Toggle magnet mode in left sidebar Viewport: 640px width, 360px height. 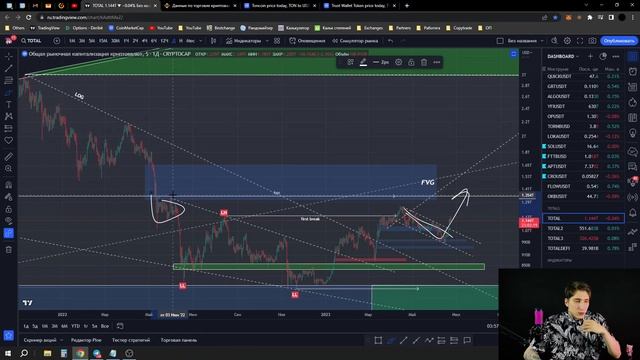9,185
